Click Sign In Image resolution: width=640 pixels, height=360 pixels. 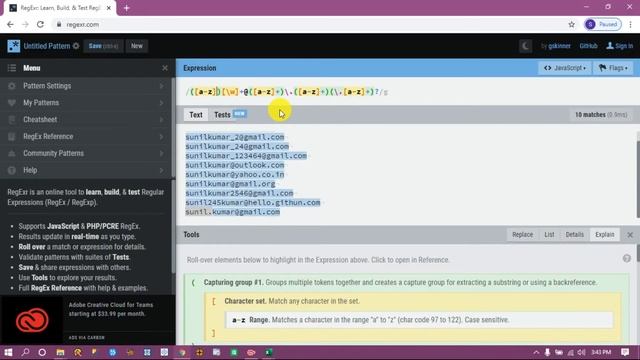[620, 46]
